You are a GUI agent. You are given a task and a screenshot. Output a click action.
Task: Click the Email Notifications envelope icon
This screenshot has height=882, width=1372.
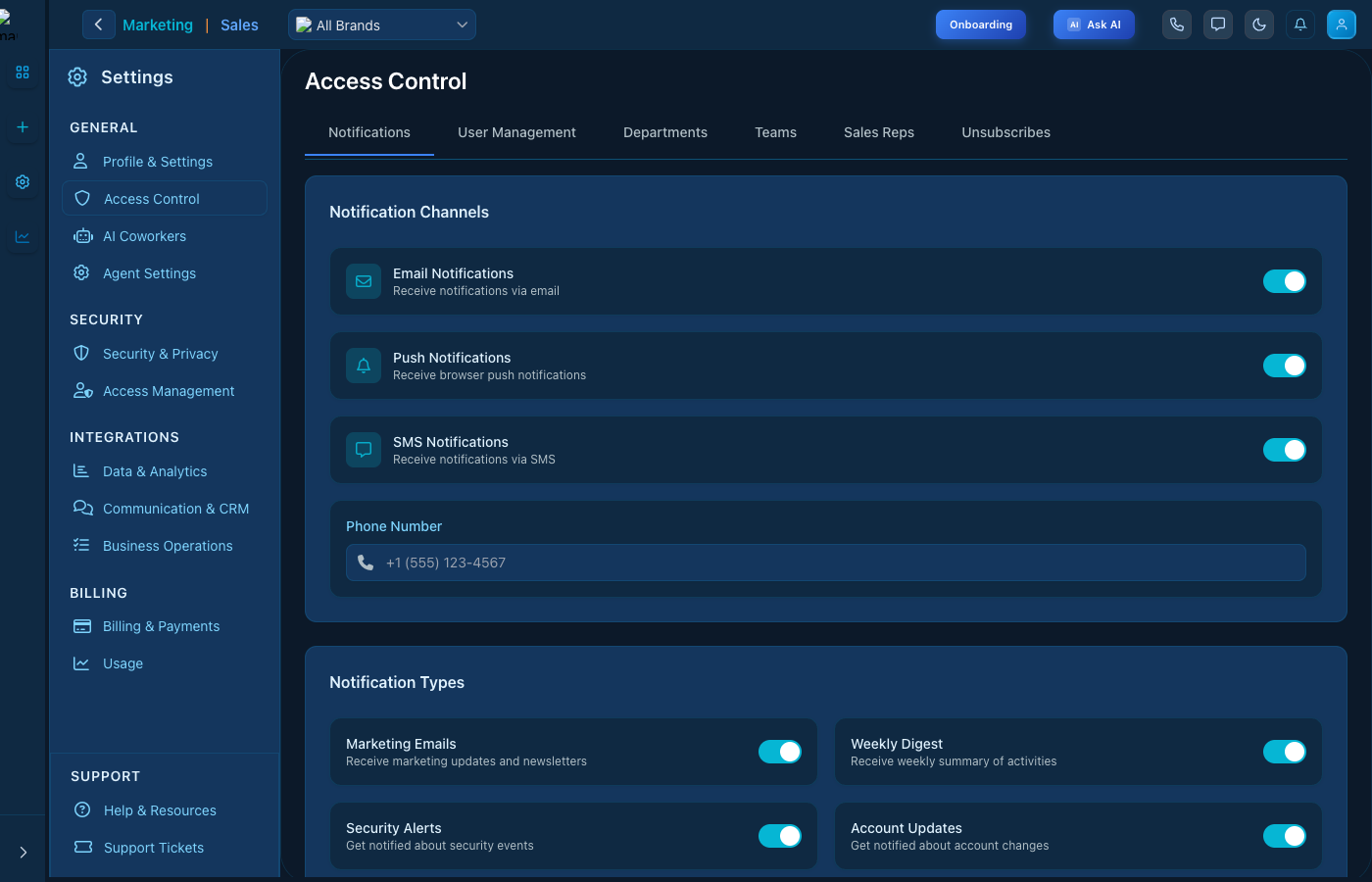tap(364, 281)
